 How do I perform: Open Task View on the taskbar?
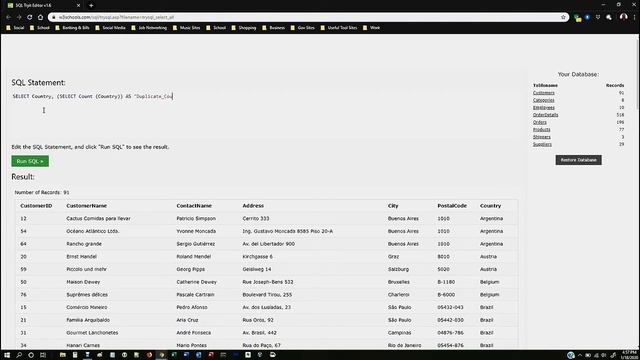click(43, 355)
